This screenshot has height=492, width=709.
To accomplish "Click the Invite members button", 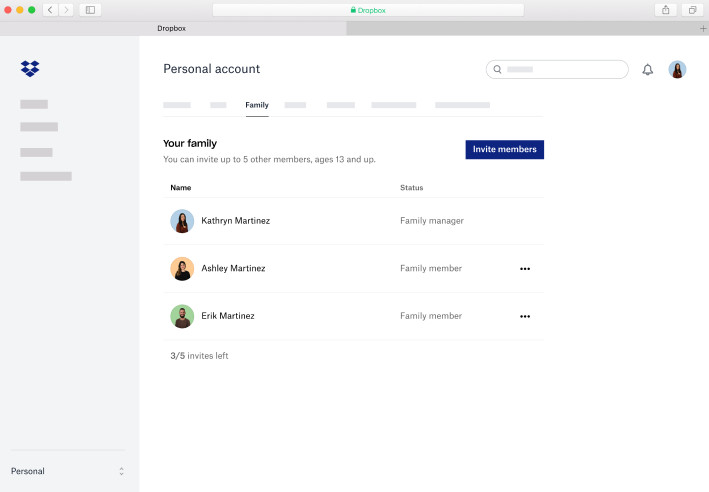I will (x=505, y=149).
